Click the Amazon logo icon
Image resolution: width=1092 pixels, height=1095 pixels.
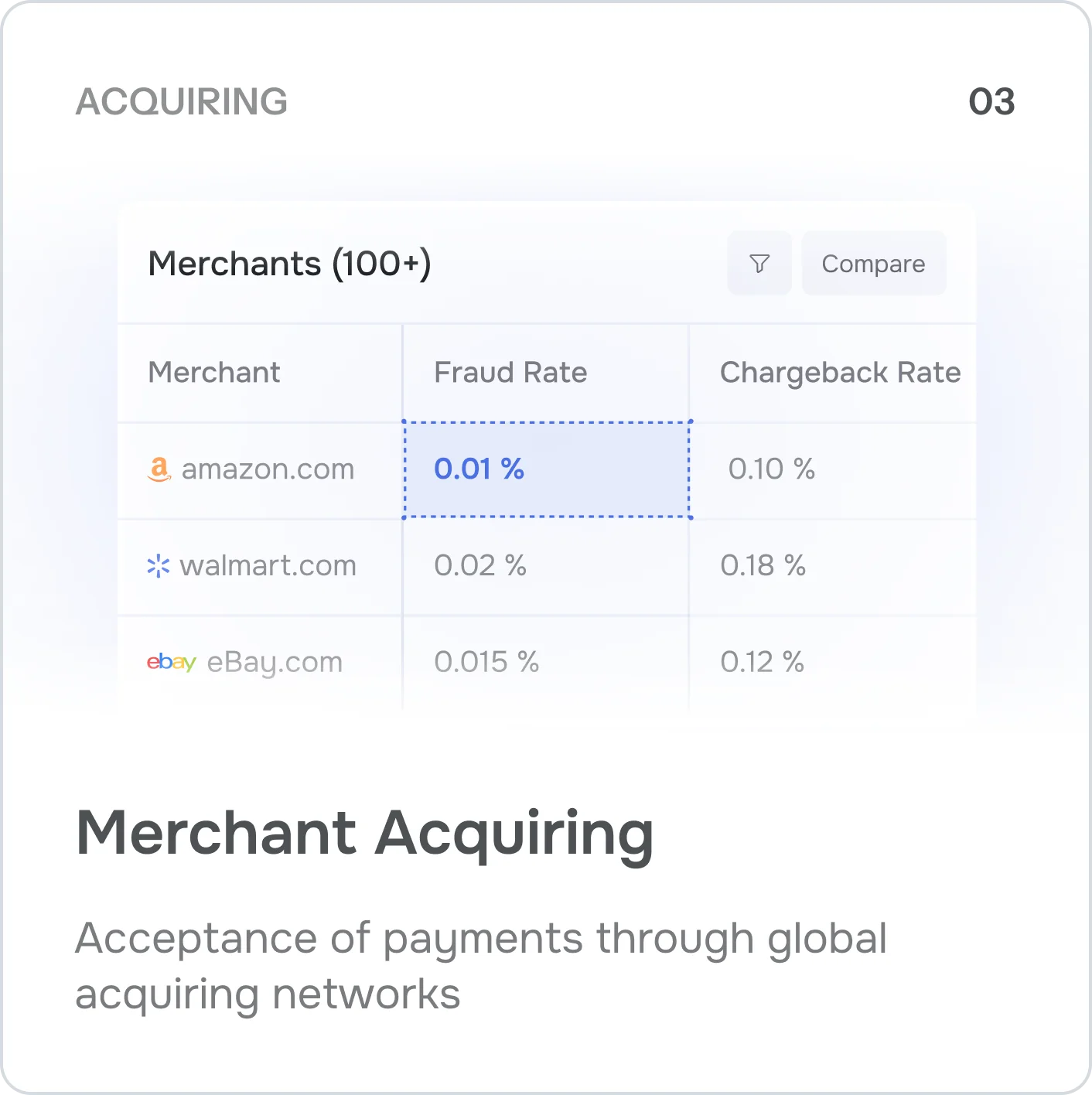tap(159, 469)
